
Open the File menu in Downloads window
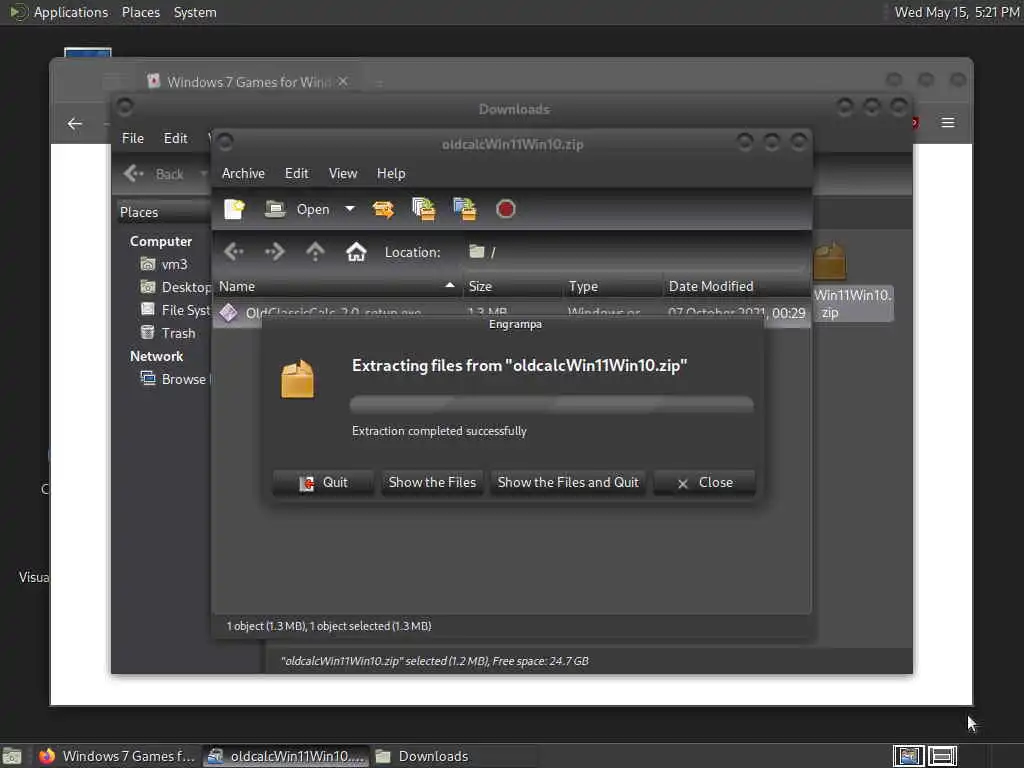tap(133, 138)
